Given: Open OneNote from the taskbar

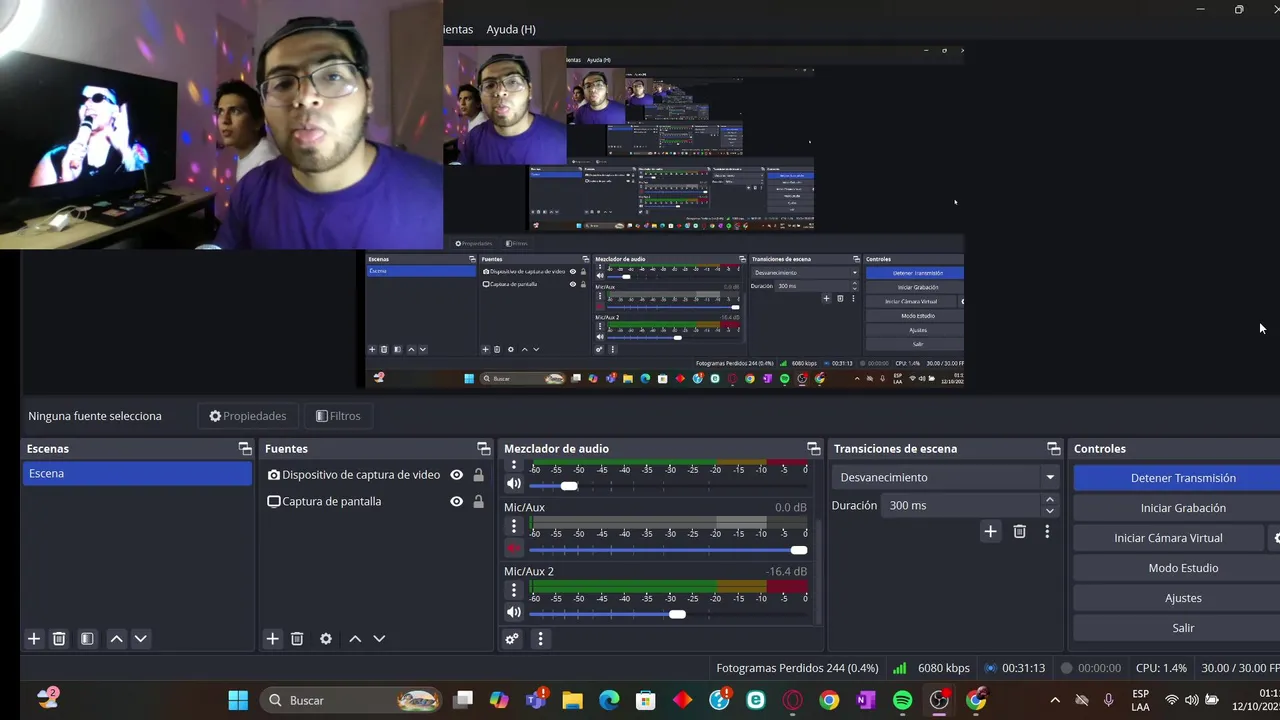Looking at the screenshot, I should tap(866, 700).
